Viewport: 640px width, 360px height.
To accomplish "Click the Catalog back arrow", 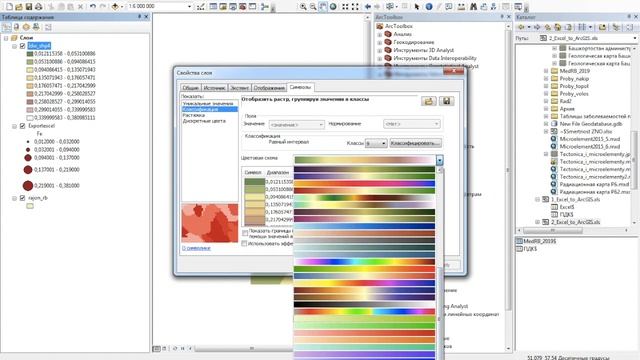I will [521, 27].
